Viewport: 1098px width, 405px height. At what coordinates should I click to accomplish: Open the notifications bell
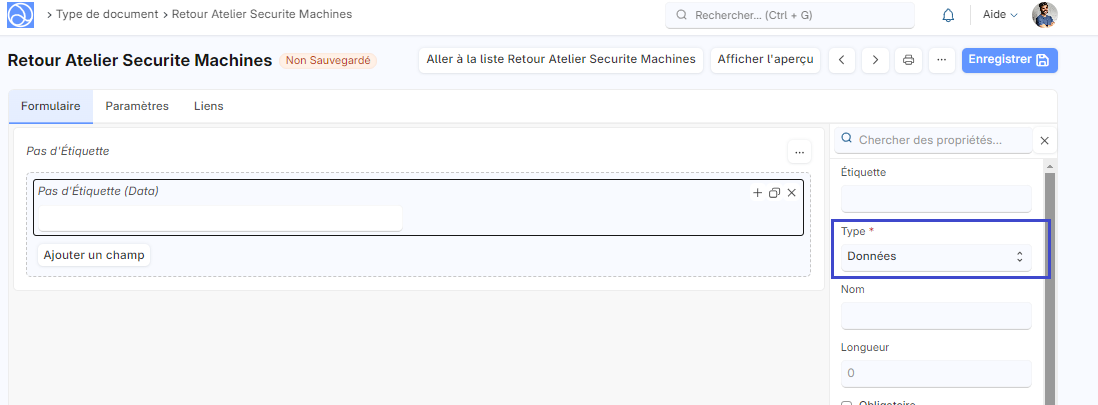[x=948, y=15]
